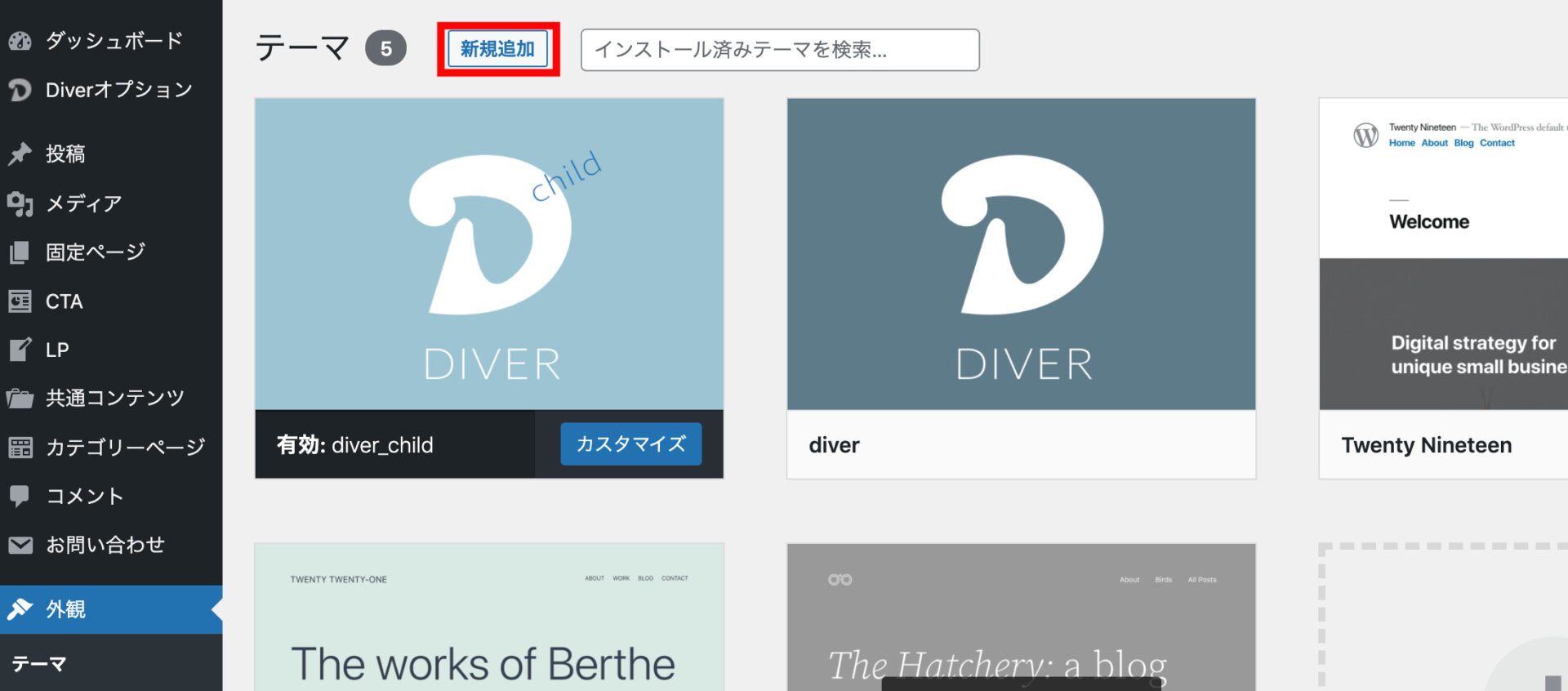Click the Dashboard gauge icon in sidebar
The image size is (1568, 691).
click(x=20, y=41)
